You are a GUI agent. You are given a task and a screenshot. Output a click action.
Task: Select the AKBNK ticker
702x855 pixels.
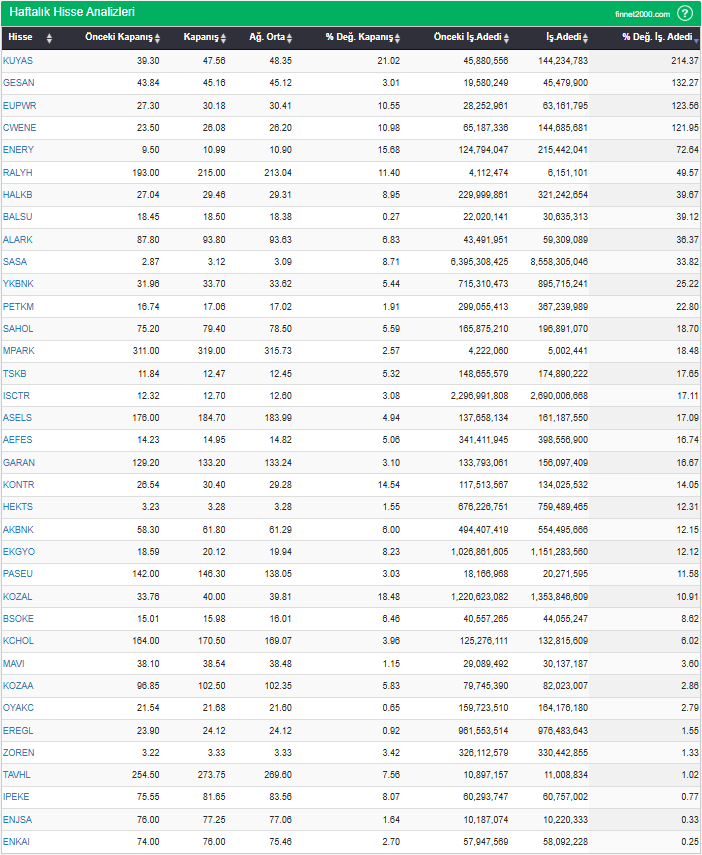point(18,529)
